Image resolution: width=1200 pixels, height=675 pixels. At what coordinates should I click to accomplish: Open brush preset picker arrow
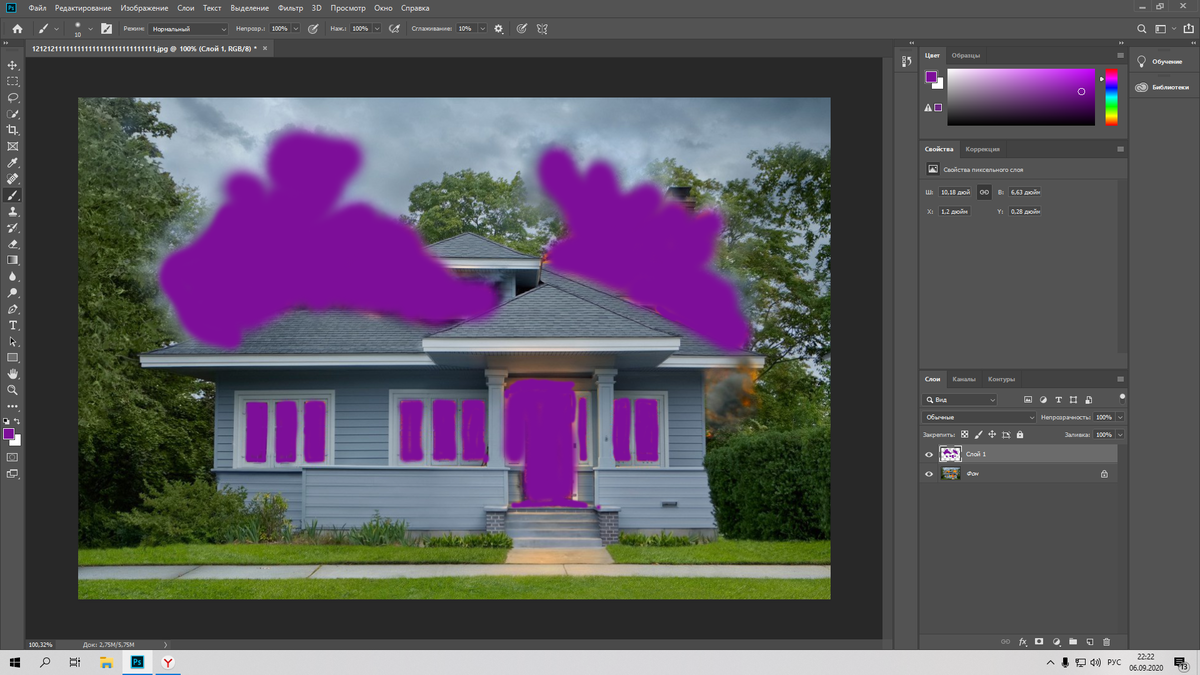90,29
